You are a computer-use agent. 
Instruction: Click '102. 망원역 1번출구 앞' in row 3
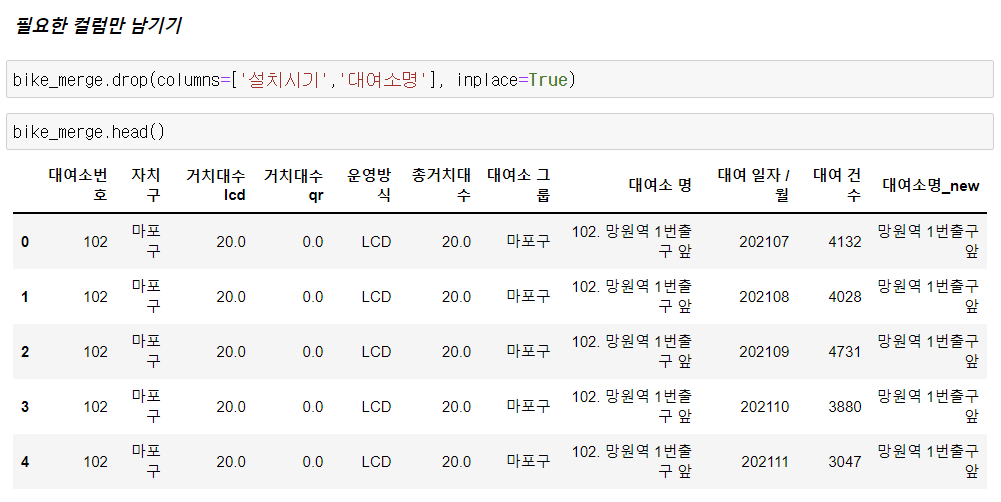click(x=631, y=406)
